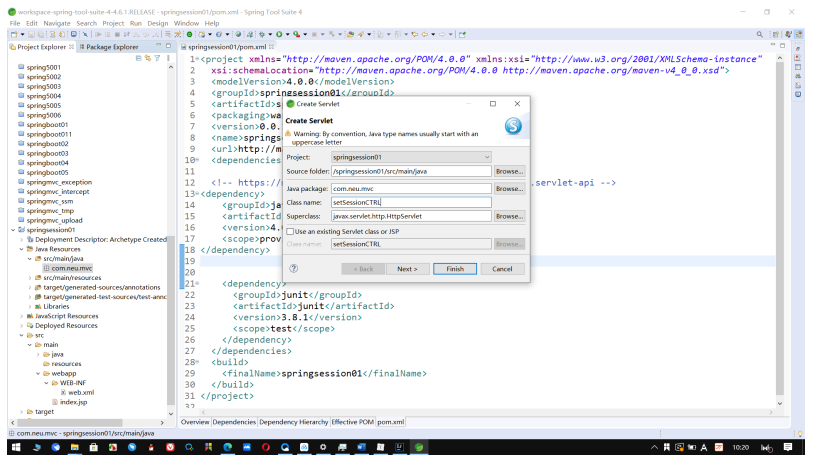The width and height of the screenshot is (825, 467).
Task: Click Collapse All icon in Project Explorer
Action: 138,58
